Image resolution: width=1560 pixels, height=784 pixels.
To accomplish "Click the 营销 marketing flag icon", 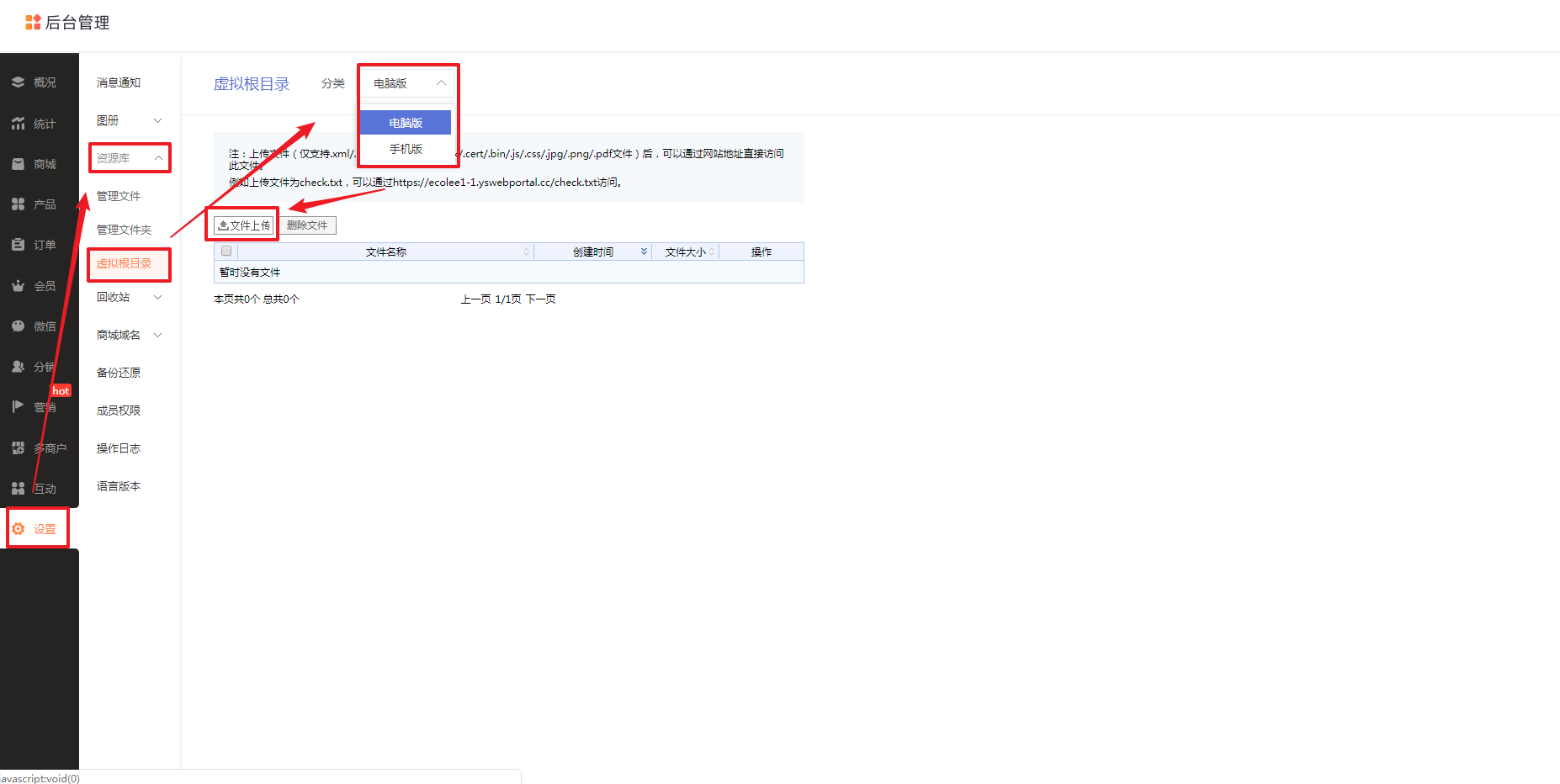I will (18, 407).
